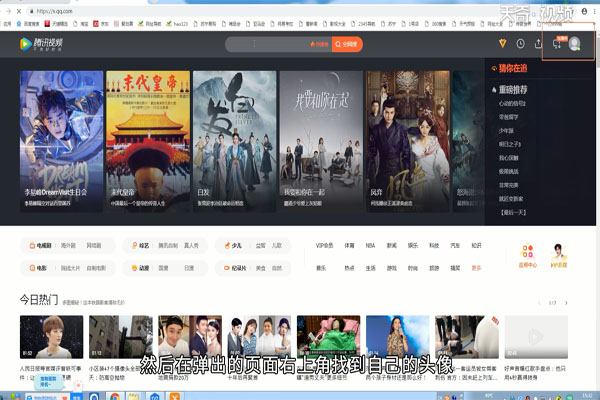Click the upload arrow icon in header
The image size is (600, 400).
click(x=538, y=44)
